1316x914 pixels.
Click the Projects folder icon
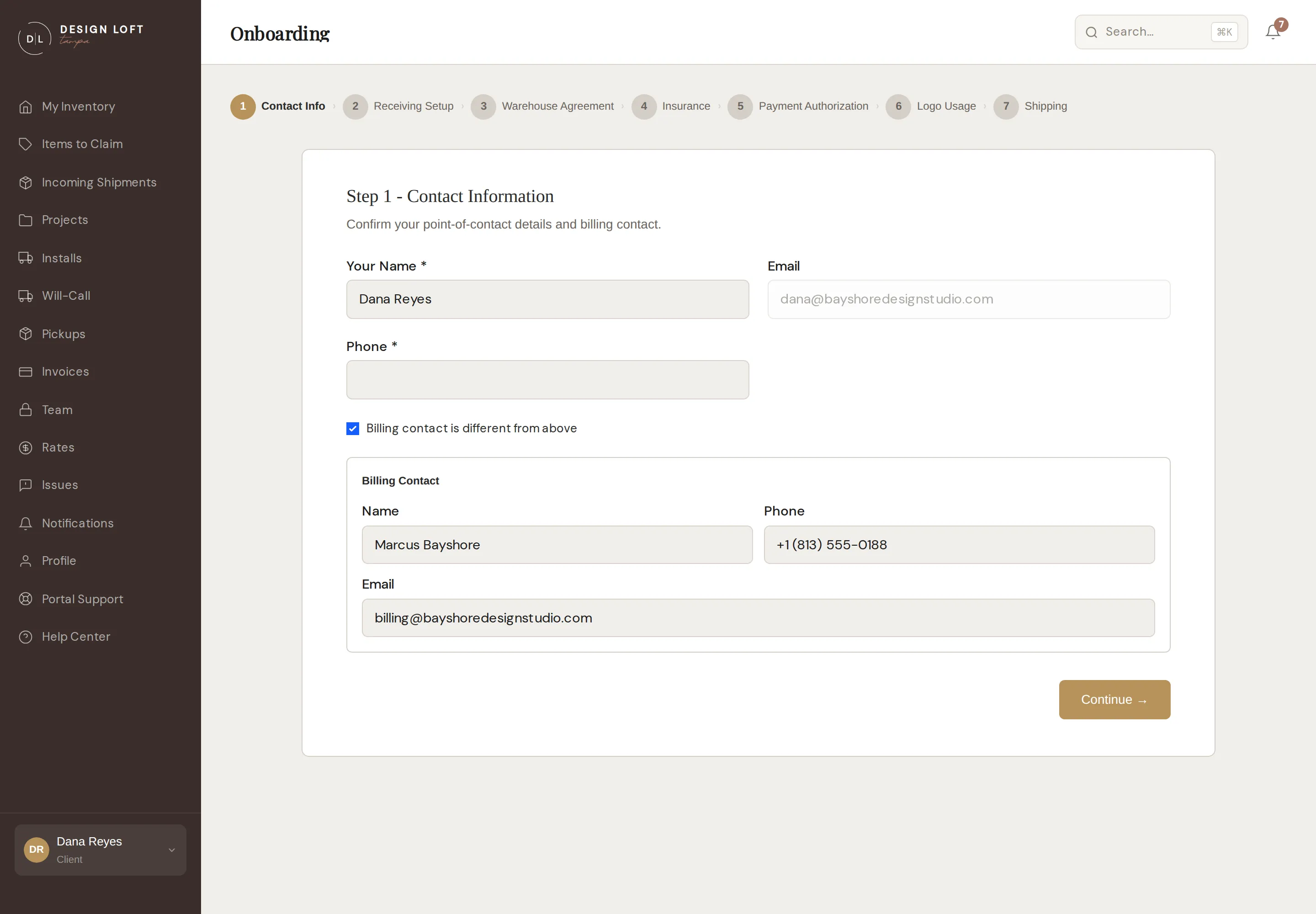[x=25, y=220]
